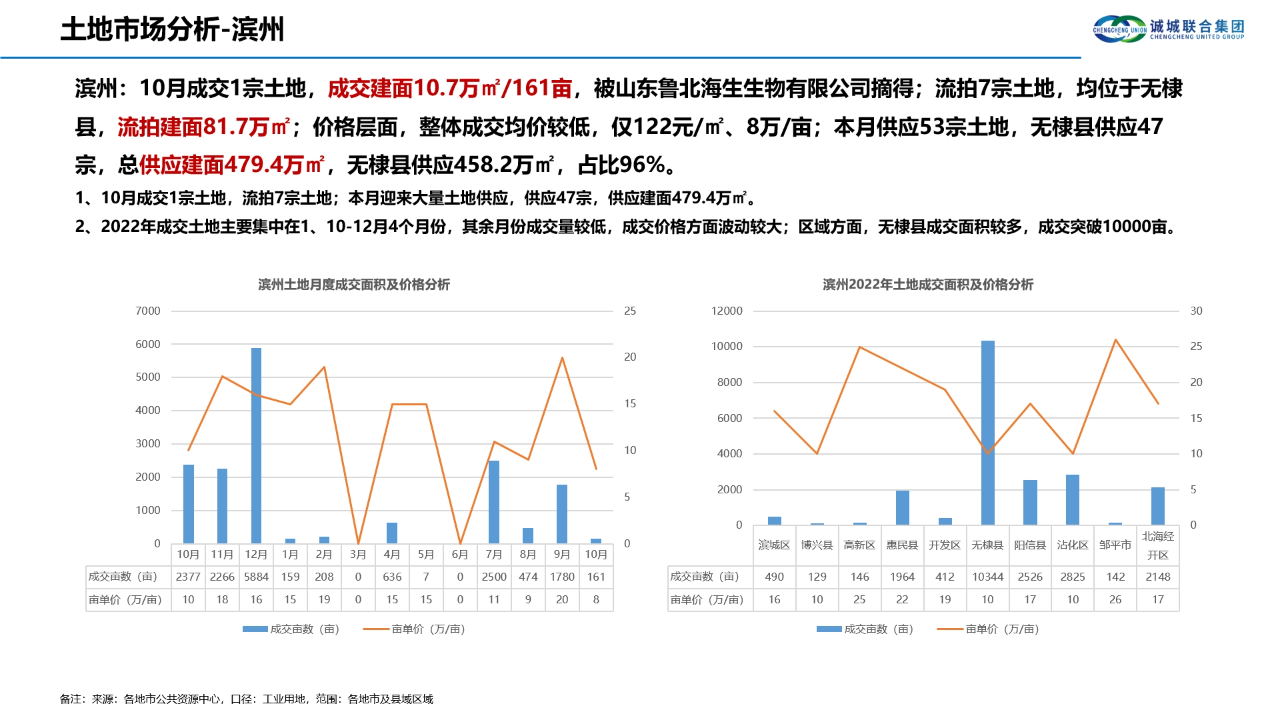Click the slide title 土地市场分析-滨州
The image size is (1280, 720).
pyautogui.click(x=173, y=28)
